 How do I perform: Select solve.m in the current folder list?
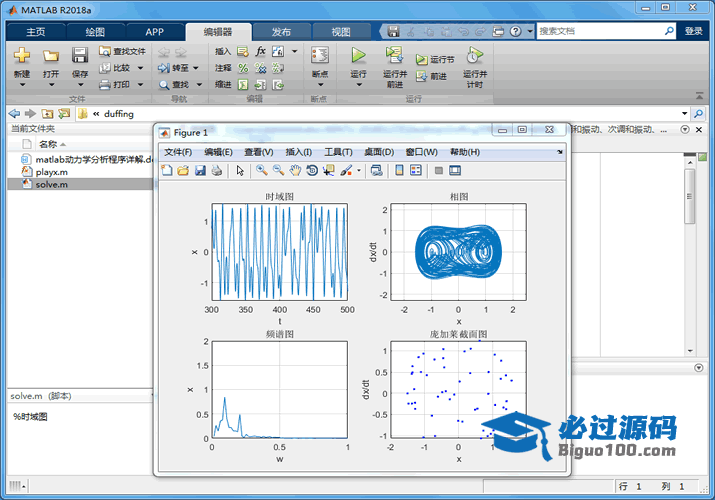tap(81, 184)
